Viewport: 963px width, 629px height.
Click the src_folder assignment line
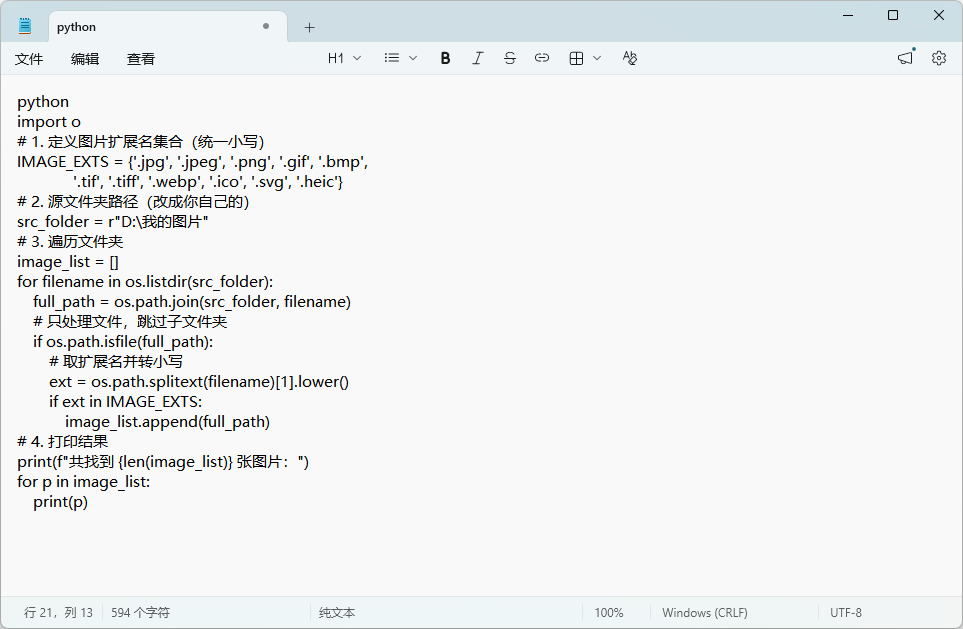pyautogui.click(x=112, y=222)
